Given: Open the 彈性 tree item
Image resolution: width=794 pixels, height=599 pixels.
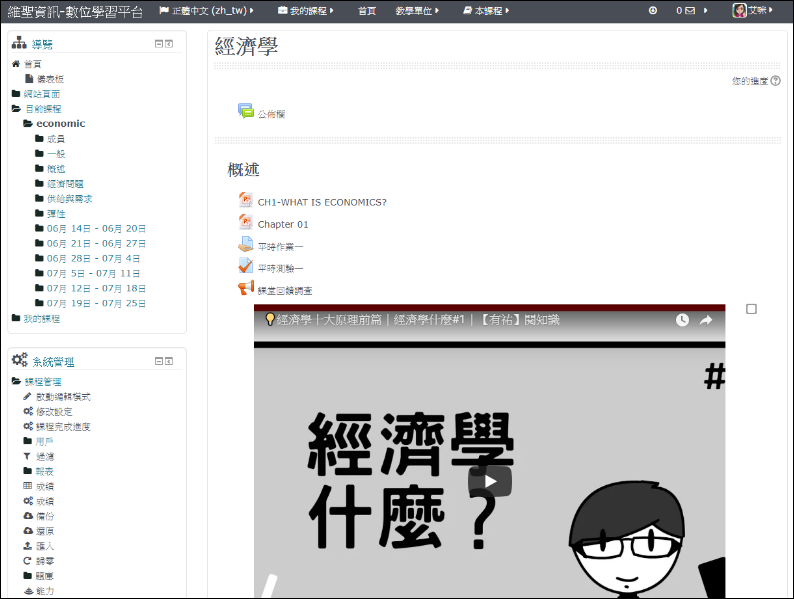Looking at the screenshot, I should coord(56,214).
